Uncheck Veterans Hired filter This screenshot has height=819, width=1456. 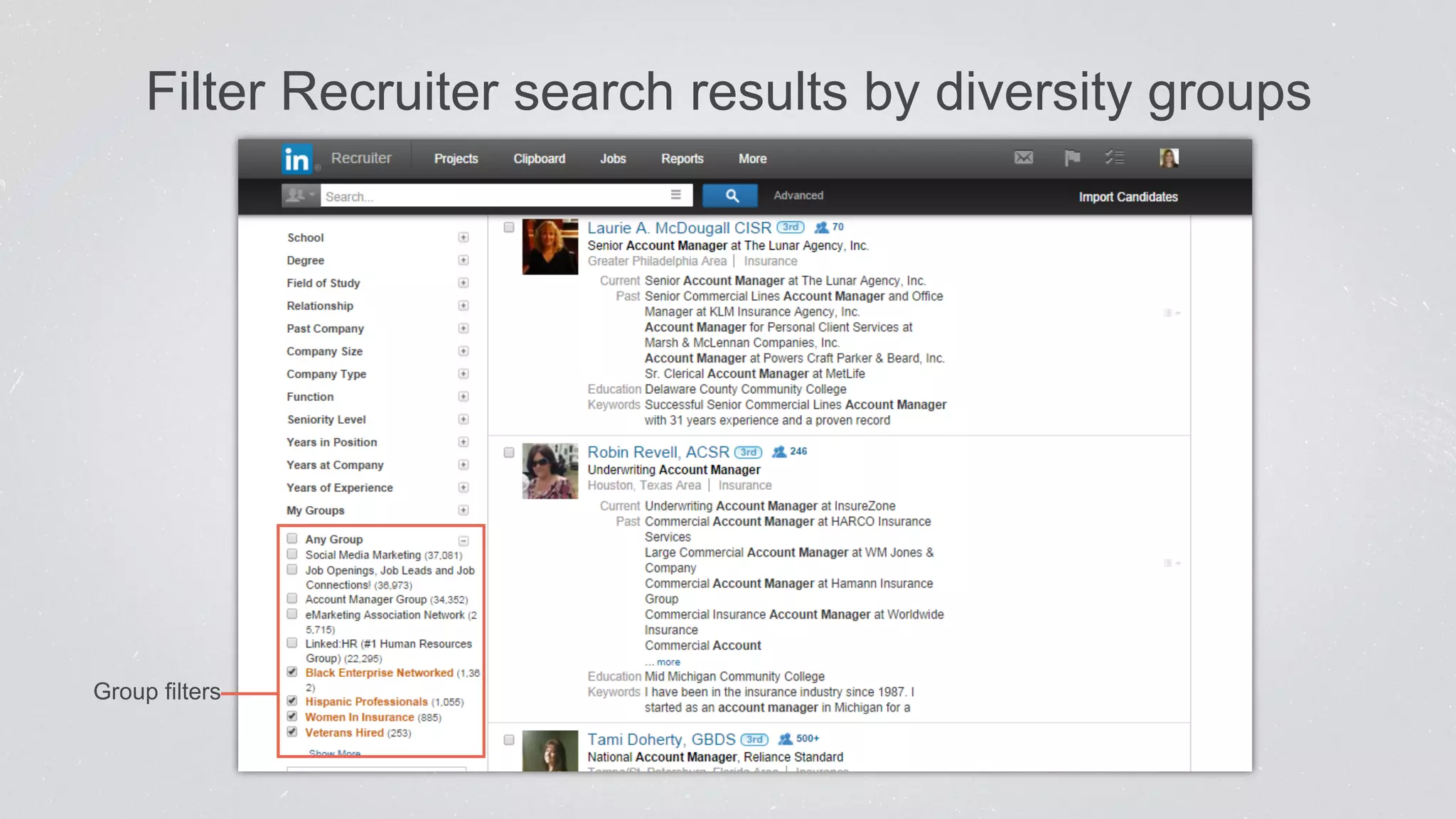(292, 732)
